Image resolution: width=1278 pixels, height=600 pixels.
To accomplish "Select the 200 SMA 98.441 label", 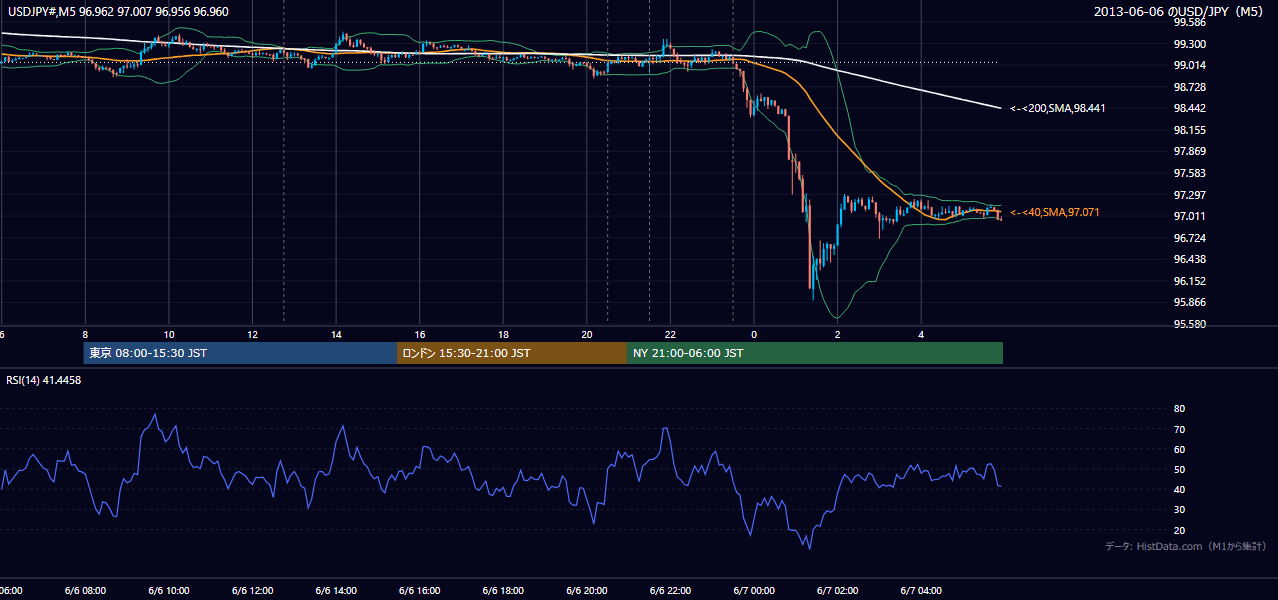I will coord(1057,108).
